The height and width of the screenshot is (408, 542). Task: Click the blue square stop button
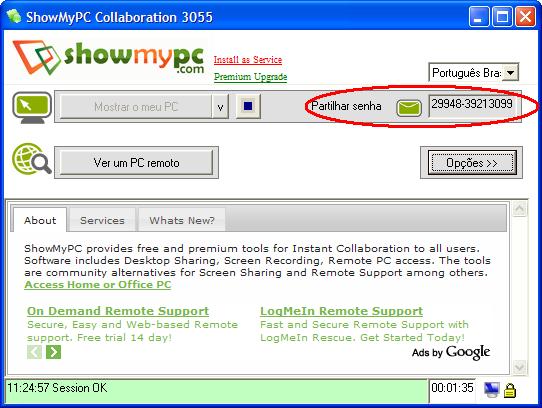(248, 106)
